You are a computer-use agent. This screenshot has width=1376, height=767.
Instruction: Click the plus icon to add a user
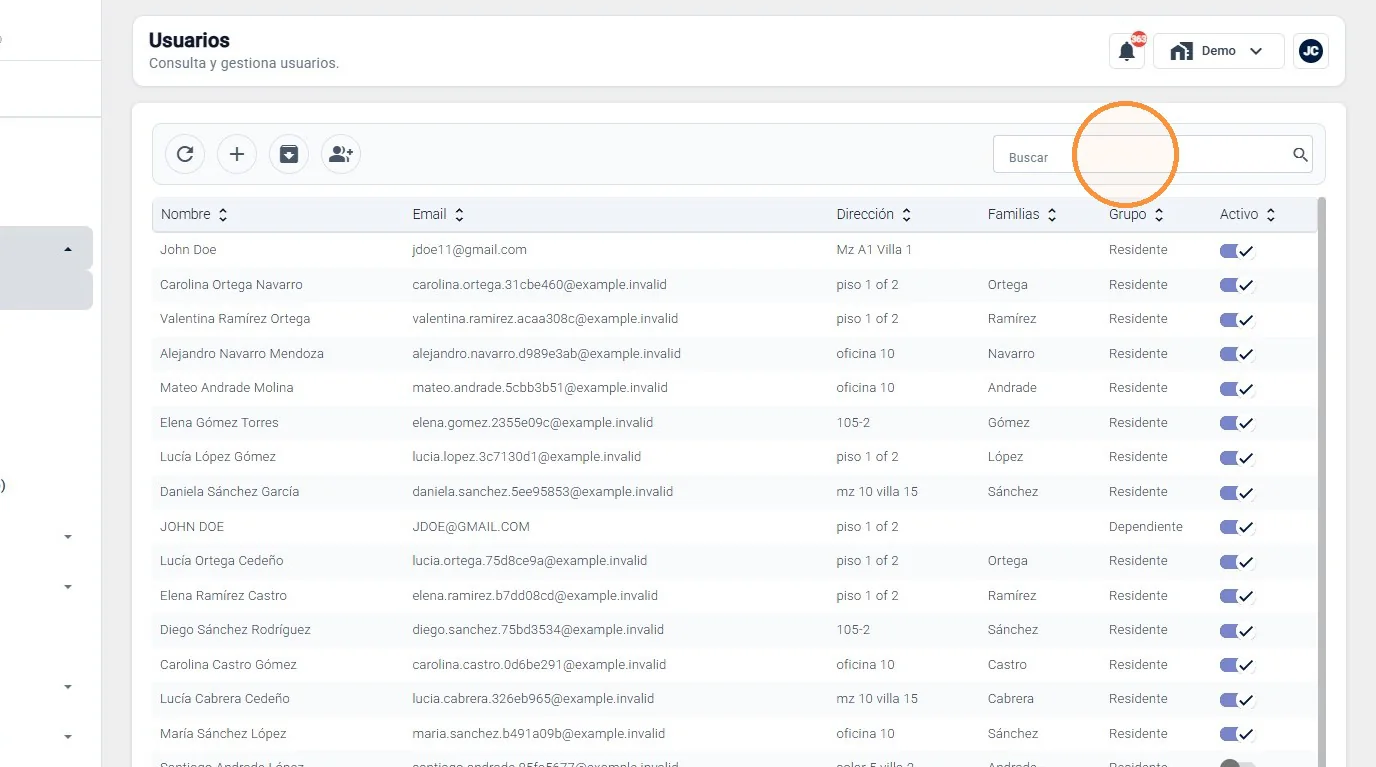coord(237,154)
